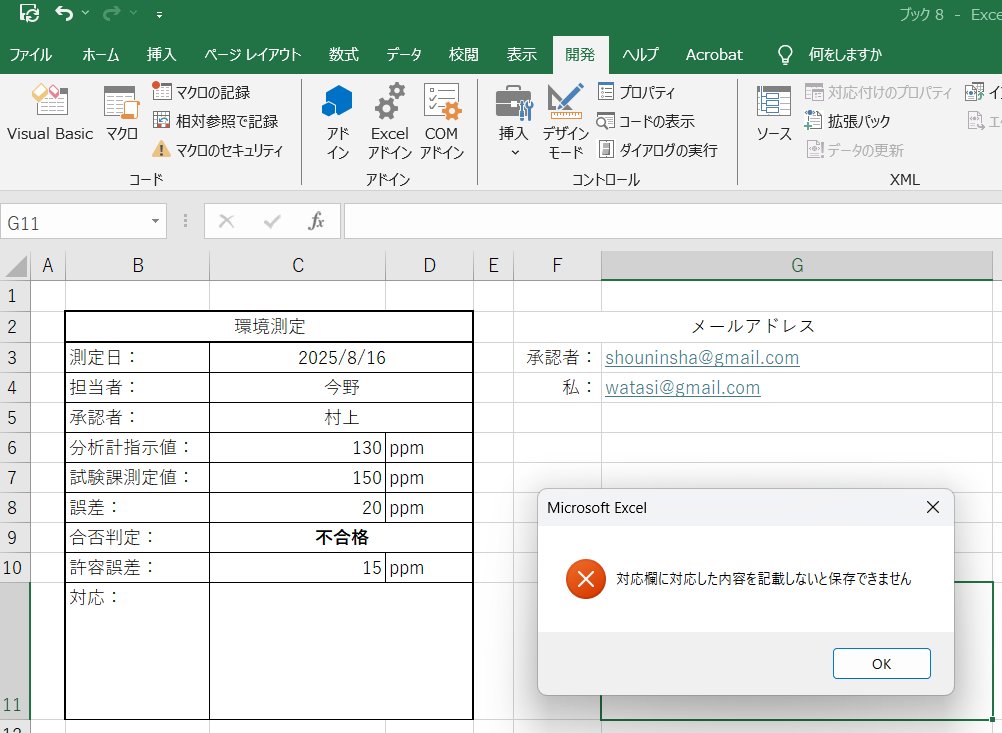This screenshot has width=1002, height=733.
Task: Select the 開発 tab
Action: point(580,55)
